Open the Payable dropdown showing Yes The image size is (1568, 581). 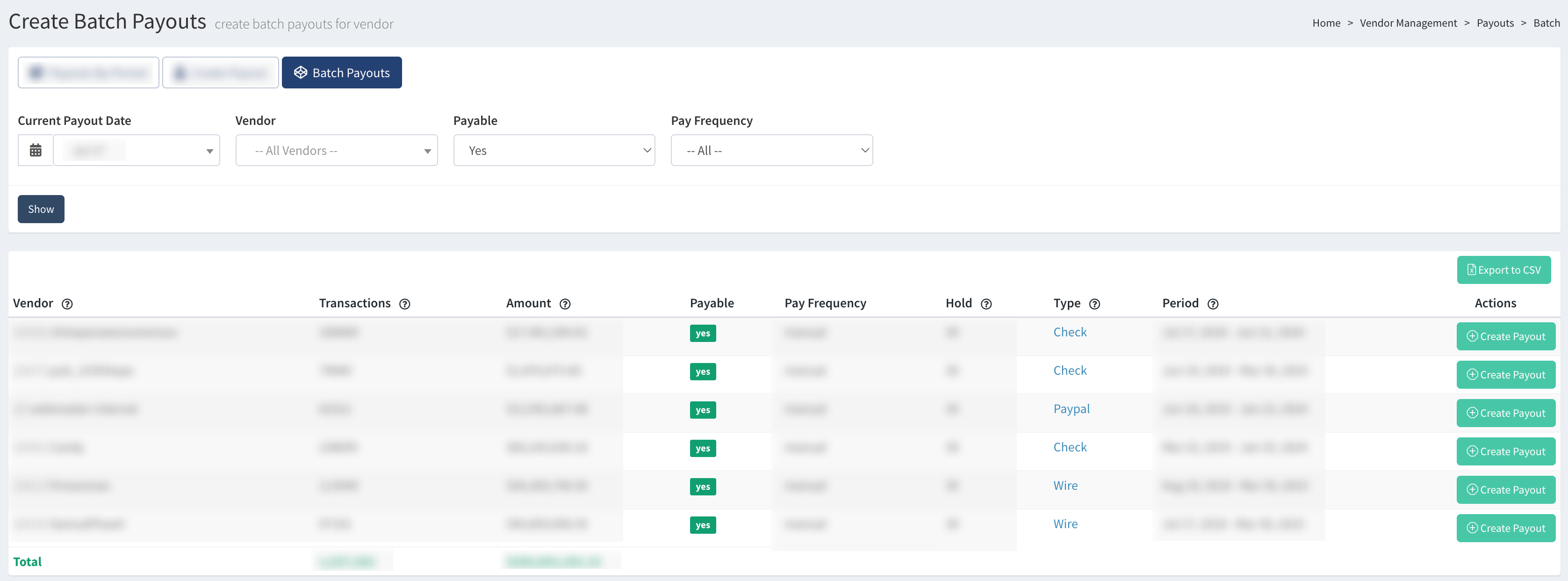pyautogui.click(x=554, y=151)
